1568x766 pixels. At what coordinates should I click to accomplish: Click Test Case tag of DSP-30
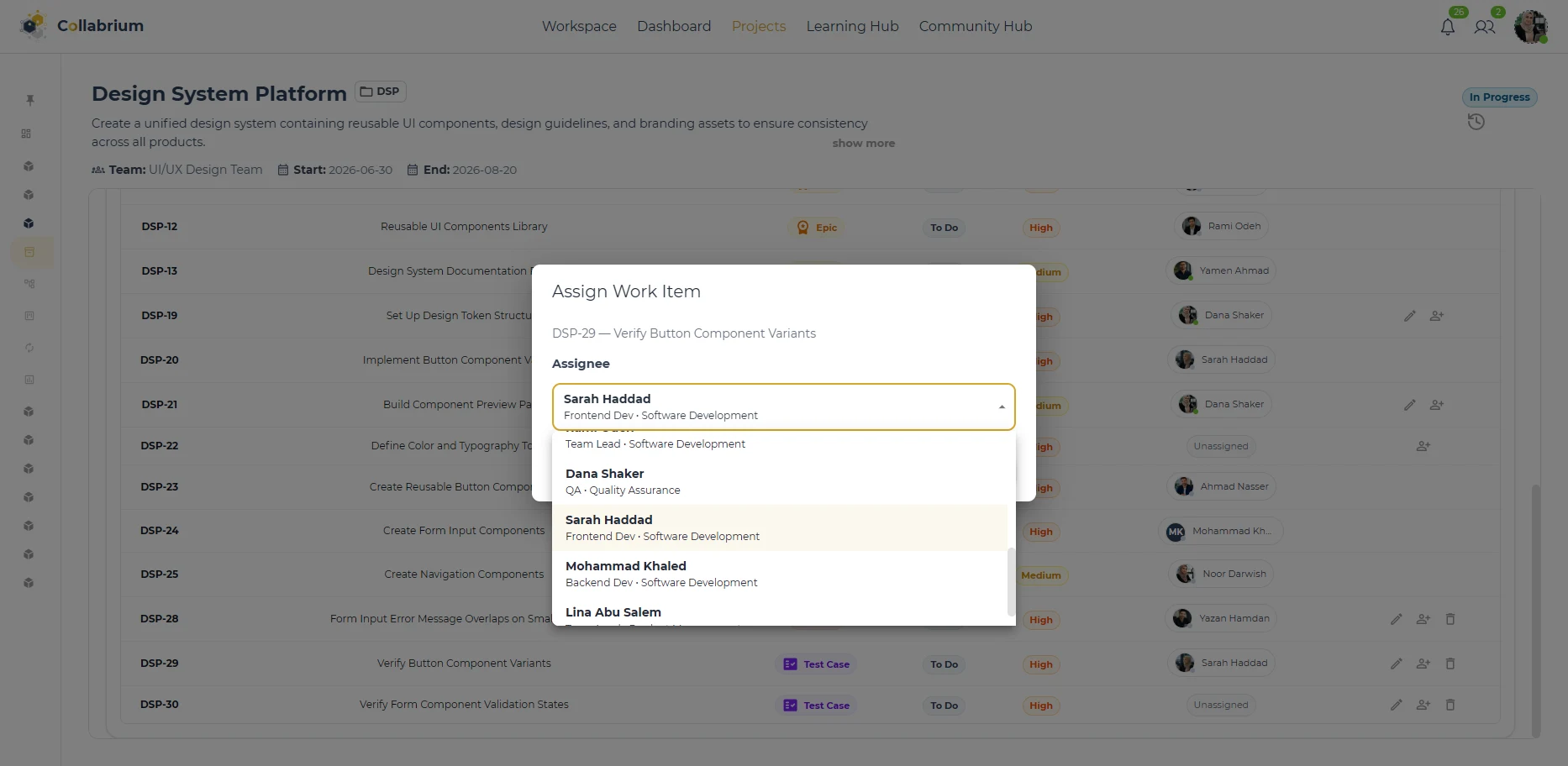(815, 706)
